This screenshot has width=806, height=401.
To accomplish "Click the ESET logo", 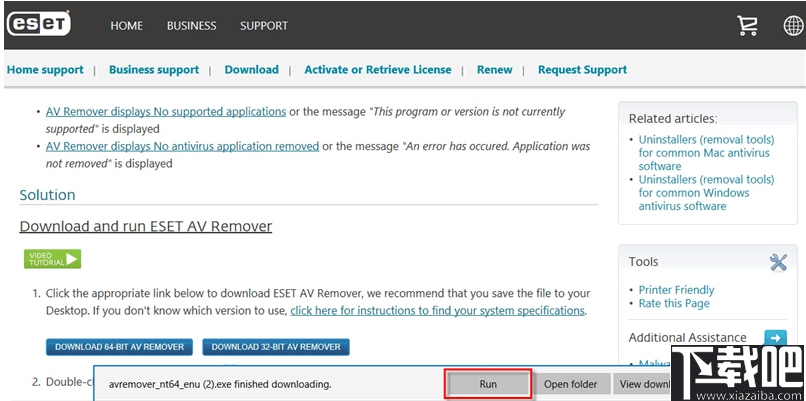I will (x=38, y=24).
